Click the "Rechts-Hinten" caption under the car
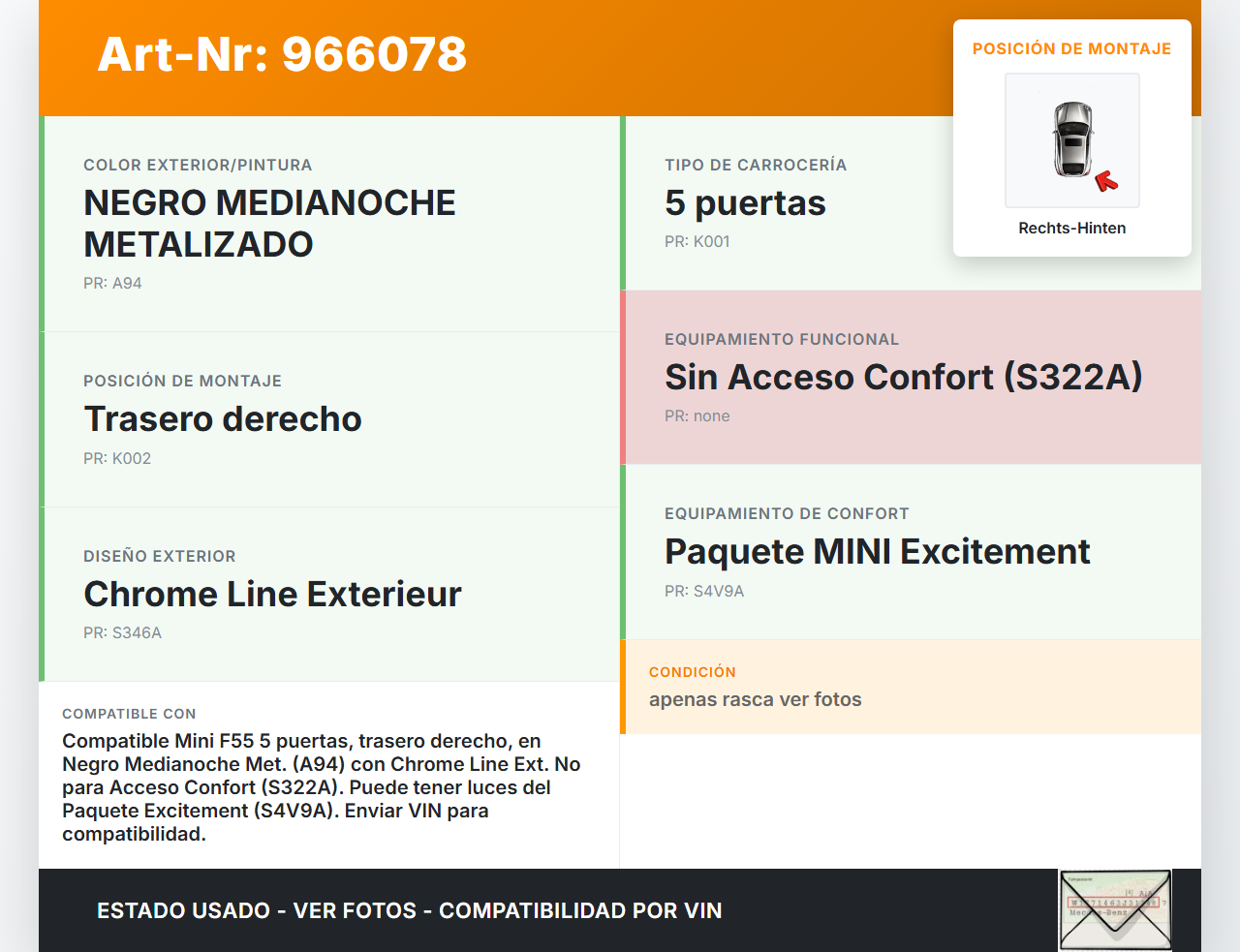Image resolution: width=1240 pixels, height=952 pixels. pyautogui.click(x=1072, y=228)
